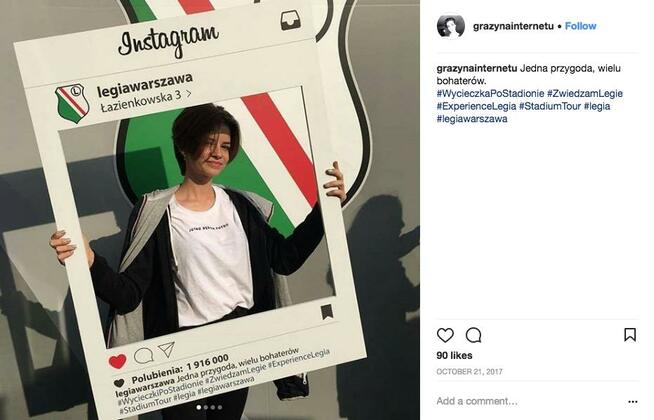Like the post with heart icon
This screenshot has width=654, height=420.
(445, 335)
